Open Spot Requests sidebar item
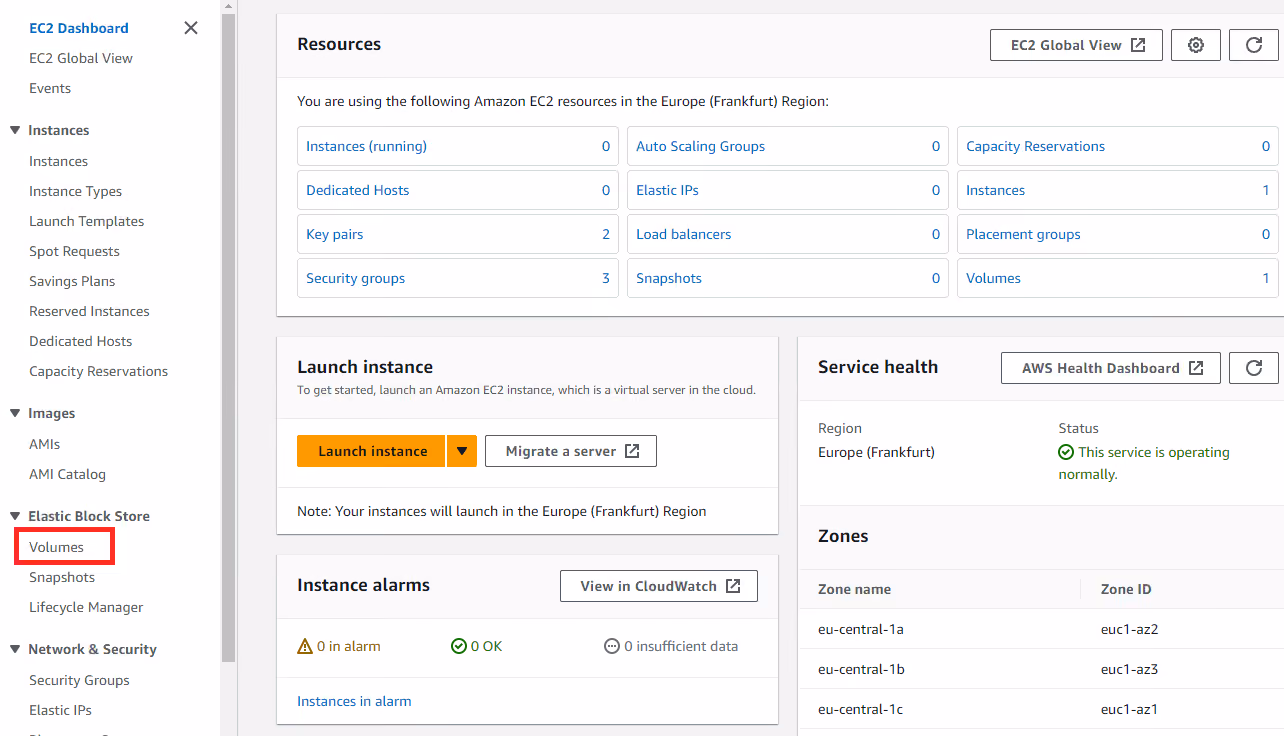 [74, 251]
